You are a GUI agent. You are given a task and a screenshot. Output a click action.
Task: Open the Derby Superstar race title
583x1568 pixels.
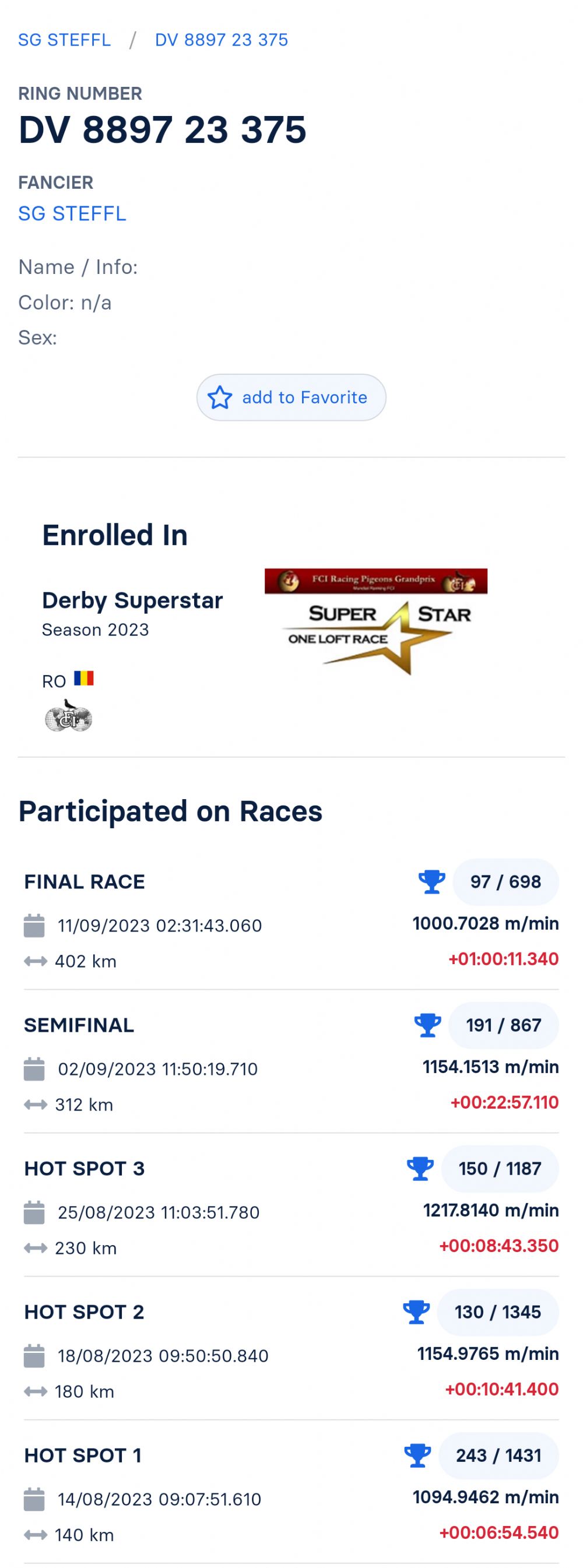132,600
